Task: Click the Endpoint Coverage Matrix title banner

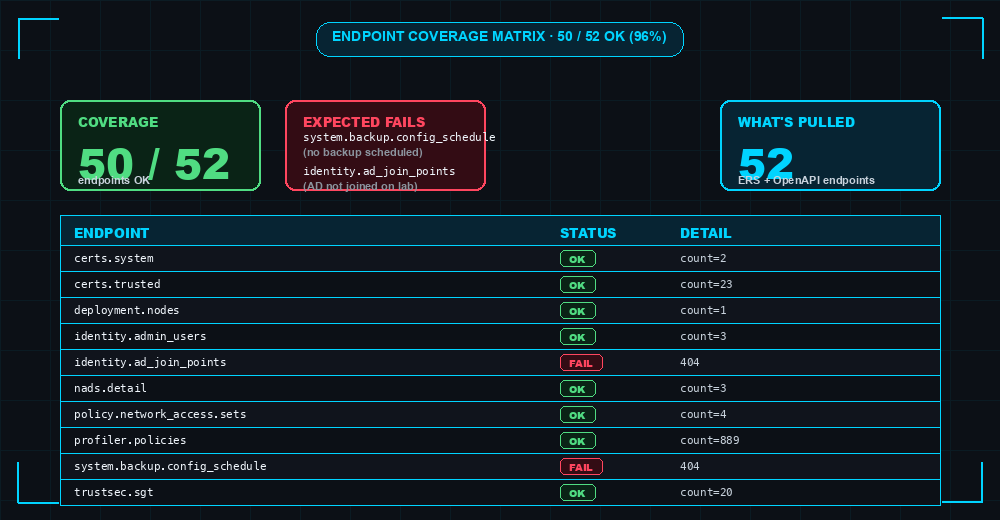Action: point(499,40)
